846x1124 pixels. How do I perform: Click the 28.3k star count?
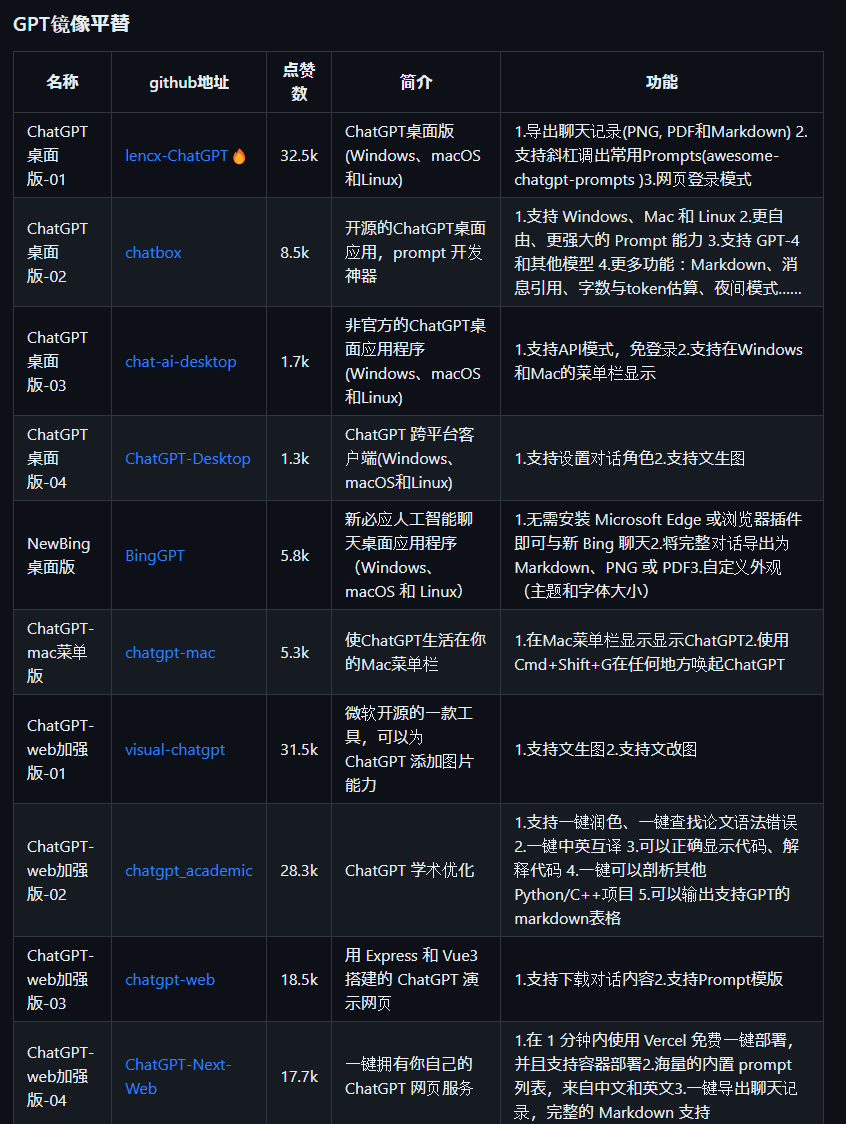tap(299, 870)
